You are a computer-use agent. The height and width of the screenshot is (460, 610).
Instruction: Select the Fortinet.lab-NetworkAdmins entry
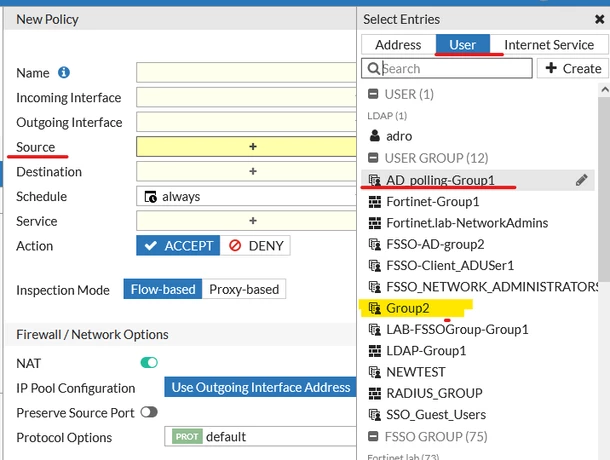[478, 223]
